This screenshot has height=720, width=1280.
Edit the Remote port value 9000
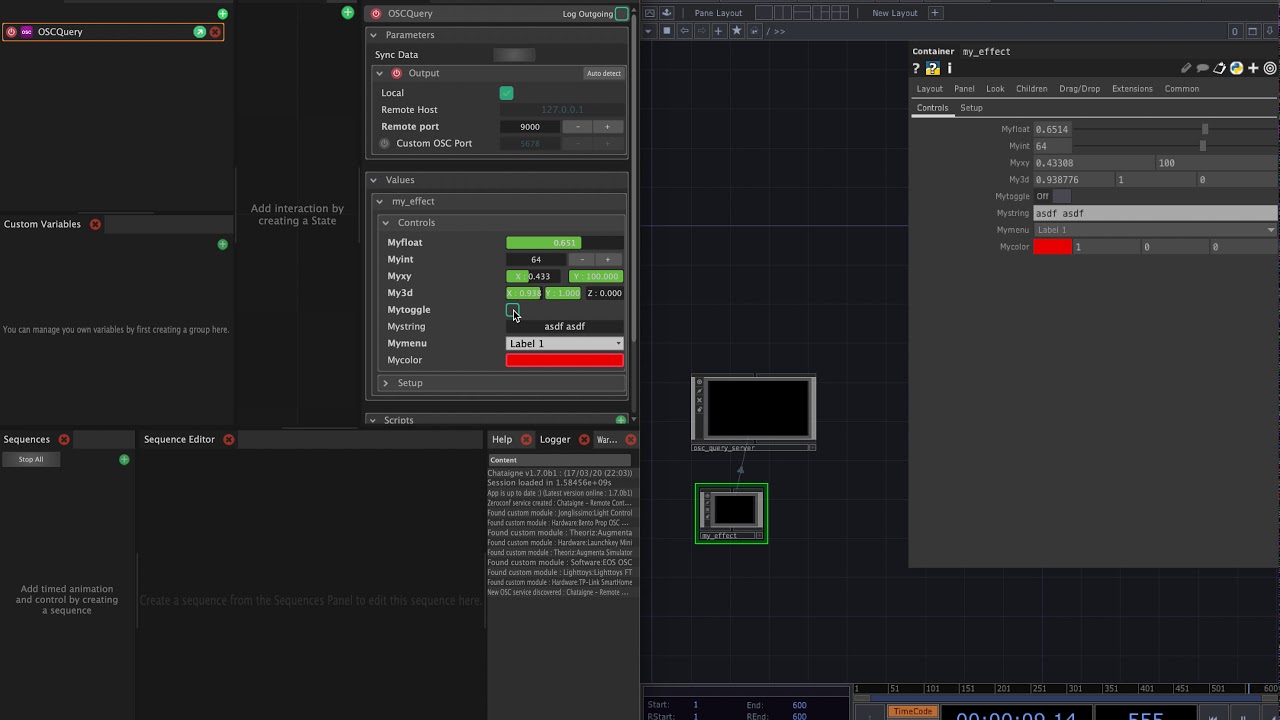pyautogui.click(x=530, y=127)
